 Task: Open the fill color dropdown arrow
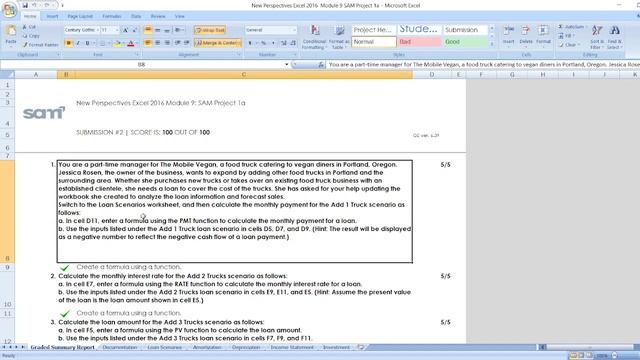pos(123,43)
